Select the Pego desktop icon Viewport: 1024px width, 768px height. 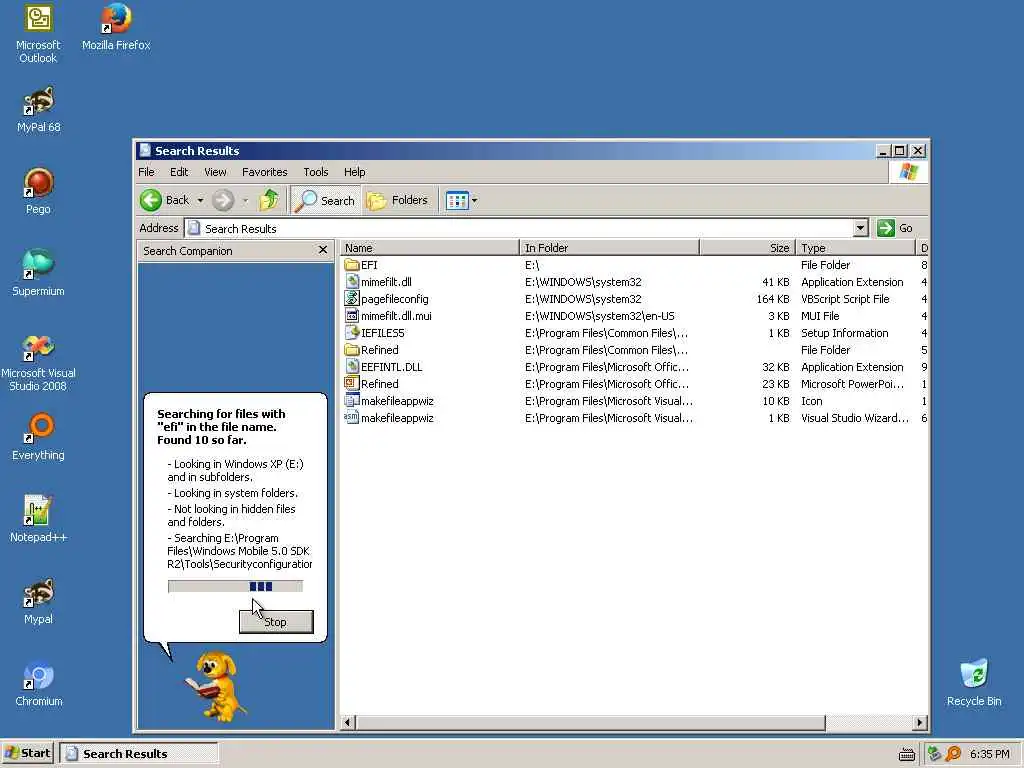click(39, 191)
